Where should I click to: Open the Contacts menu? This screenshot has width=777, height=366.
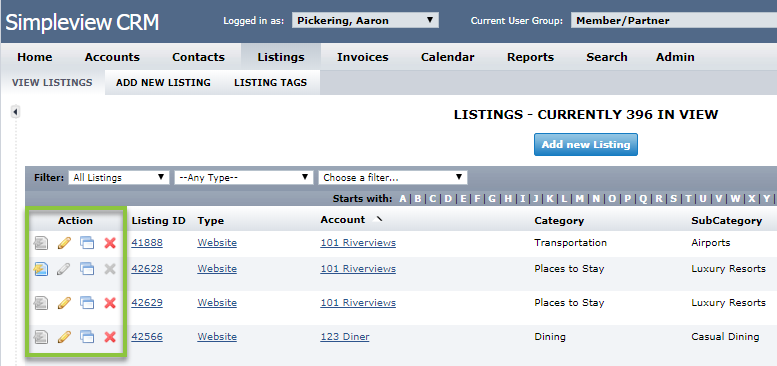coord(198,57)
